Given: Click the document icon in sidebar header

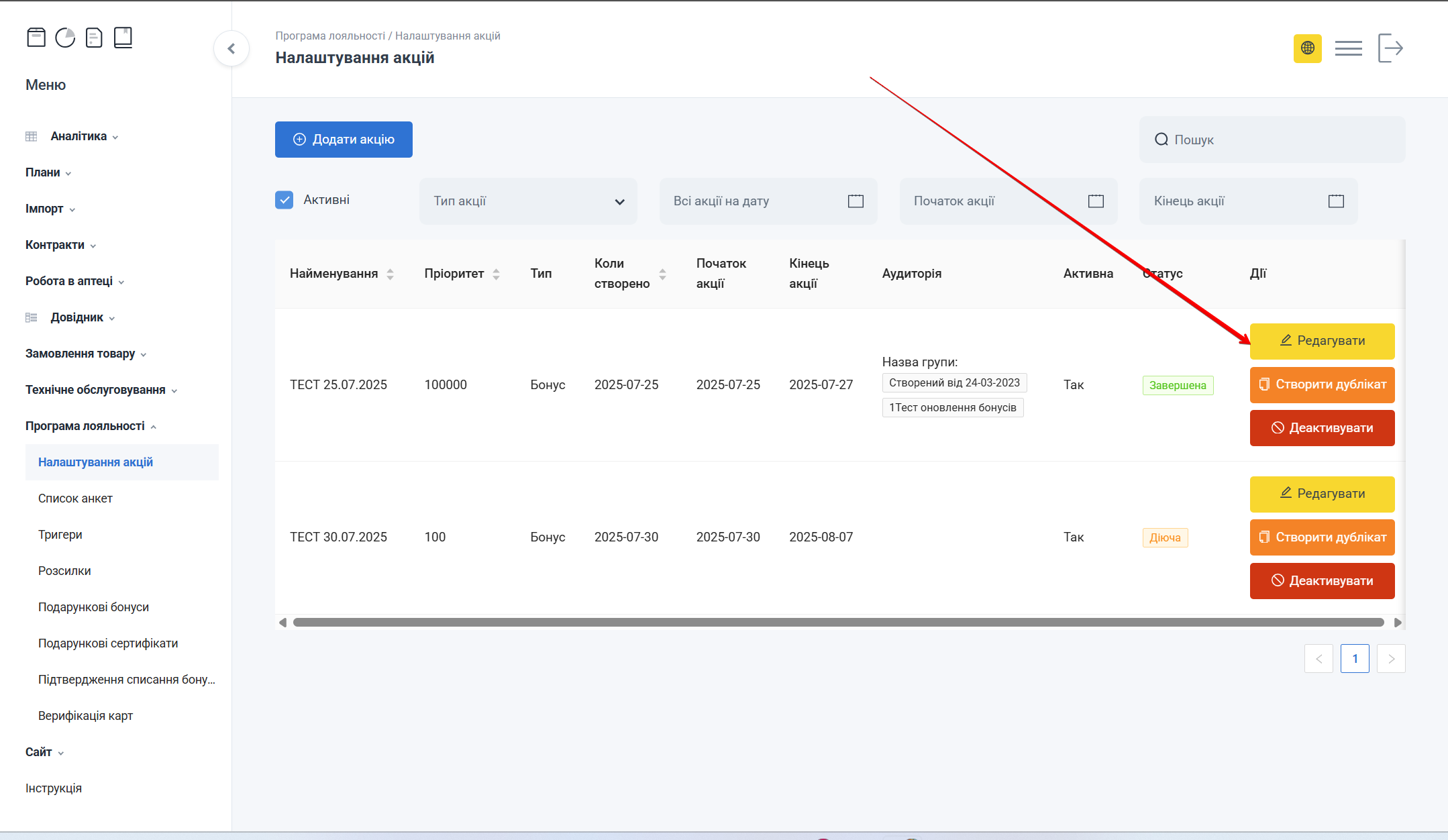Looking at the screenshot, I should [x=94, y=38].
